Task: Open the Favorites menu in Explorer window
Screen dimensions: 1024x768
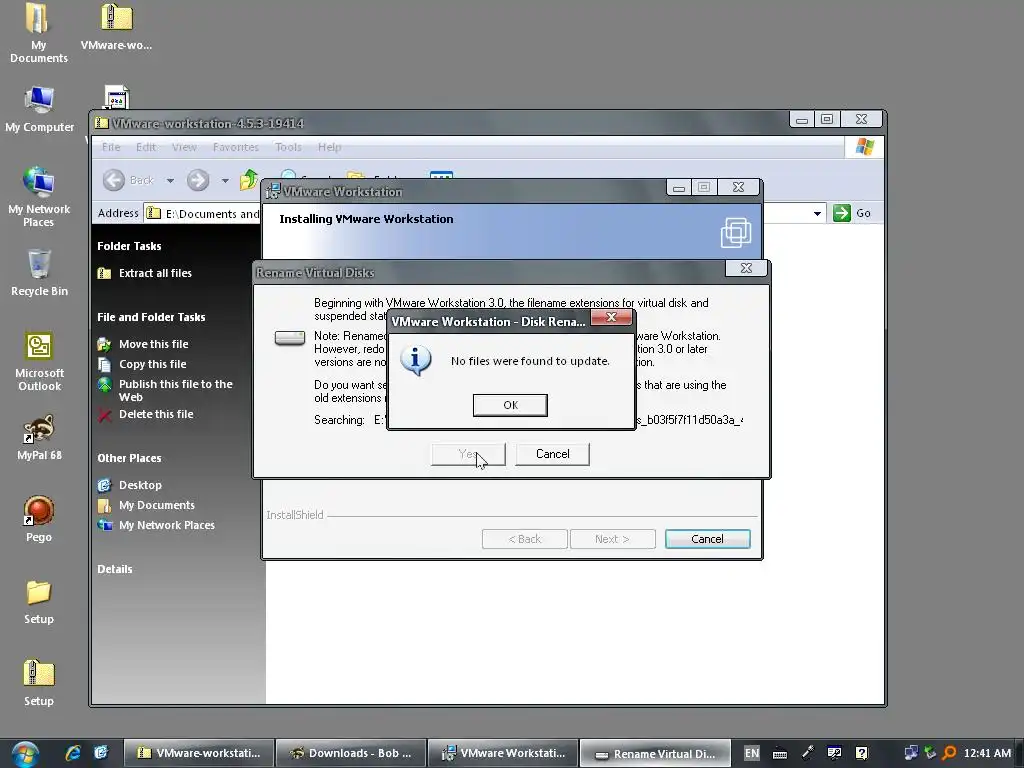Action: pyautogui.click(x=236, y=147)
